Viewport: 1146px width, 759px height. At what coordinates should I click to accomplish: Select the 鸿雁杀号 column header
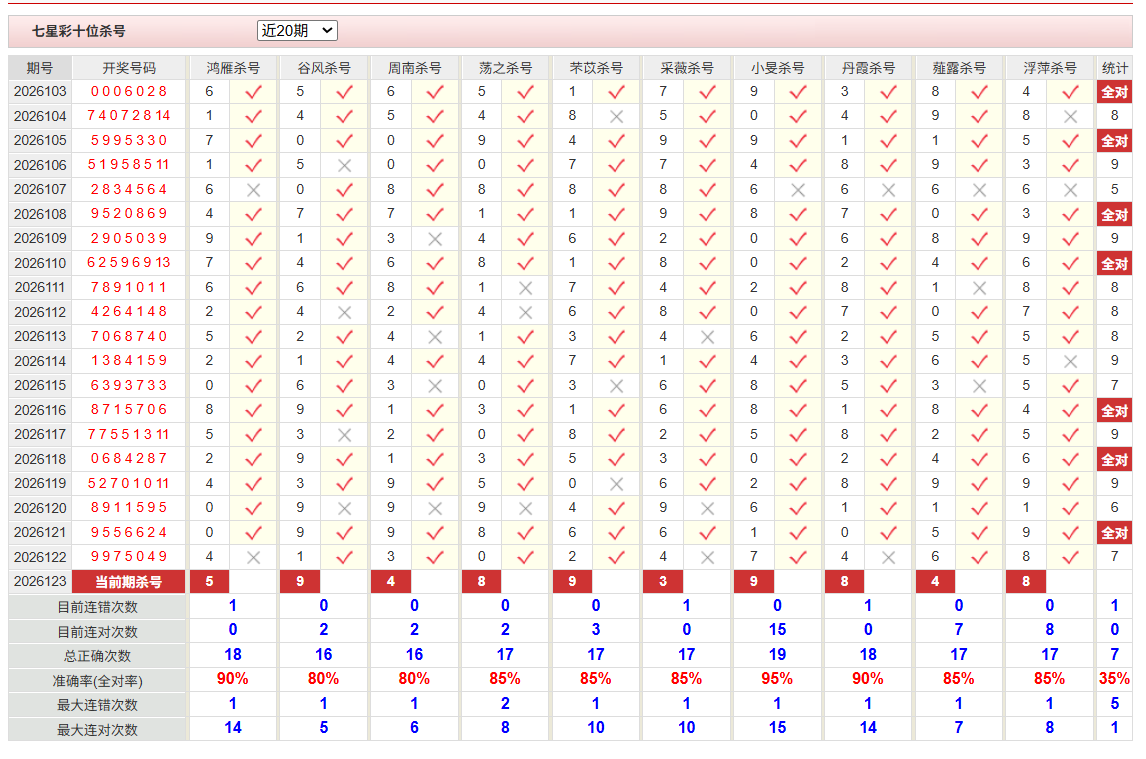pyautogui.click(x=233, y=68)
